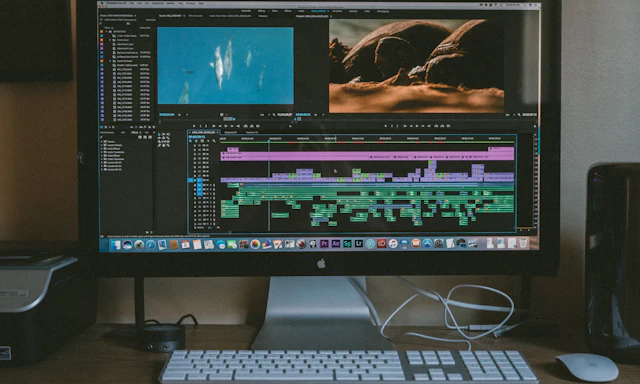
Task: Toggle the first audio track mute button
Action: tap(207, 185)
